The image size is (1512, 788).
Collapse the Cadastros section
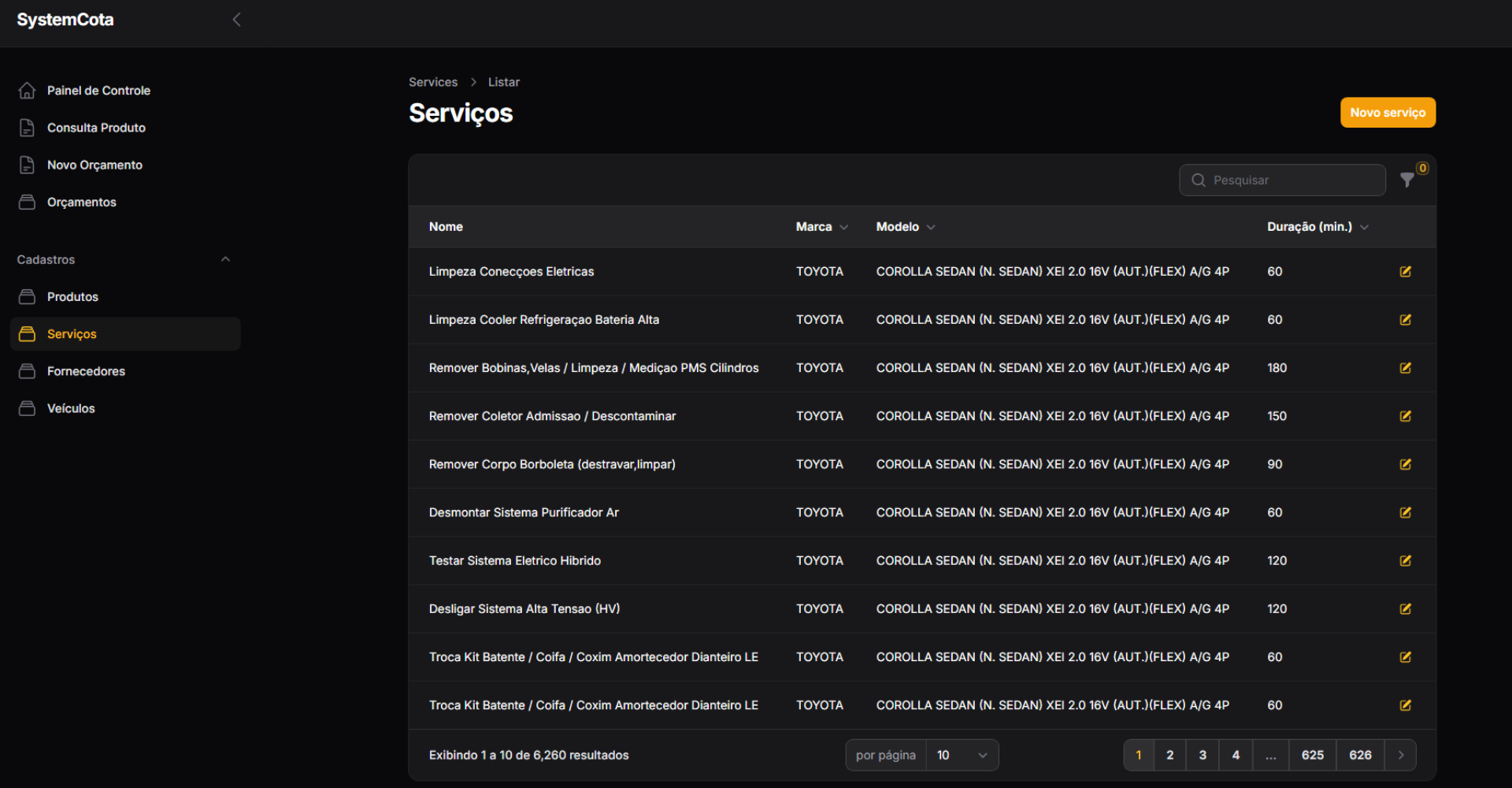[x=225, y=259]
